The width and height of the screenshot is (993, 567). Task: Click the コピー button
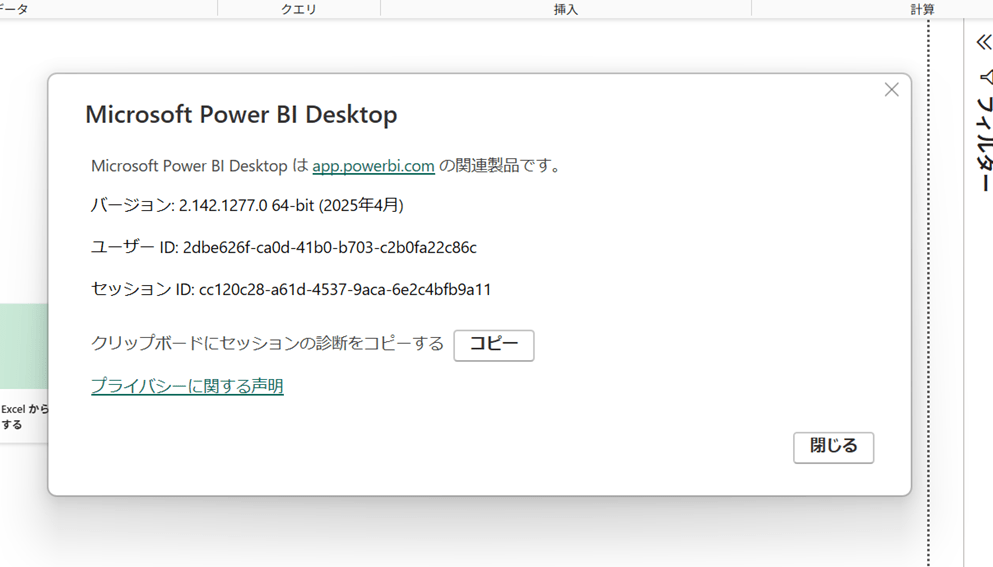point(494,345)
